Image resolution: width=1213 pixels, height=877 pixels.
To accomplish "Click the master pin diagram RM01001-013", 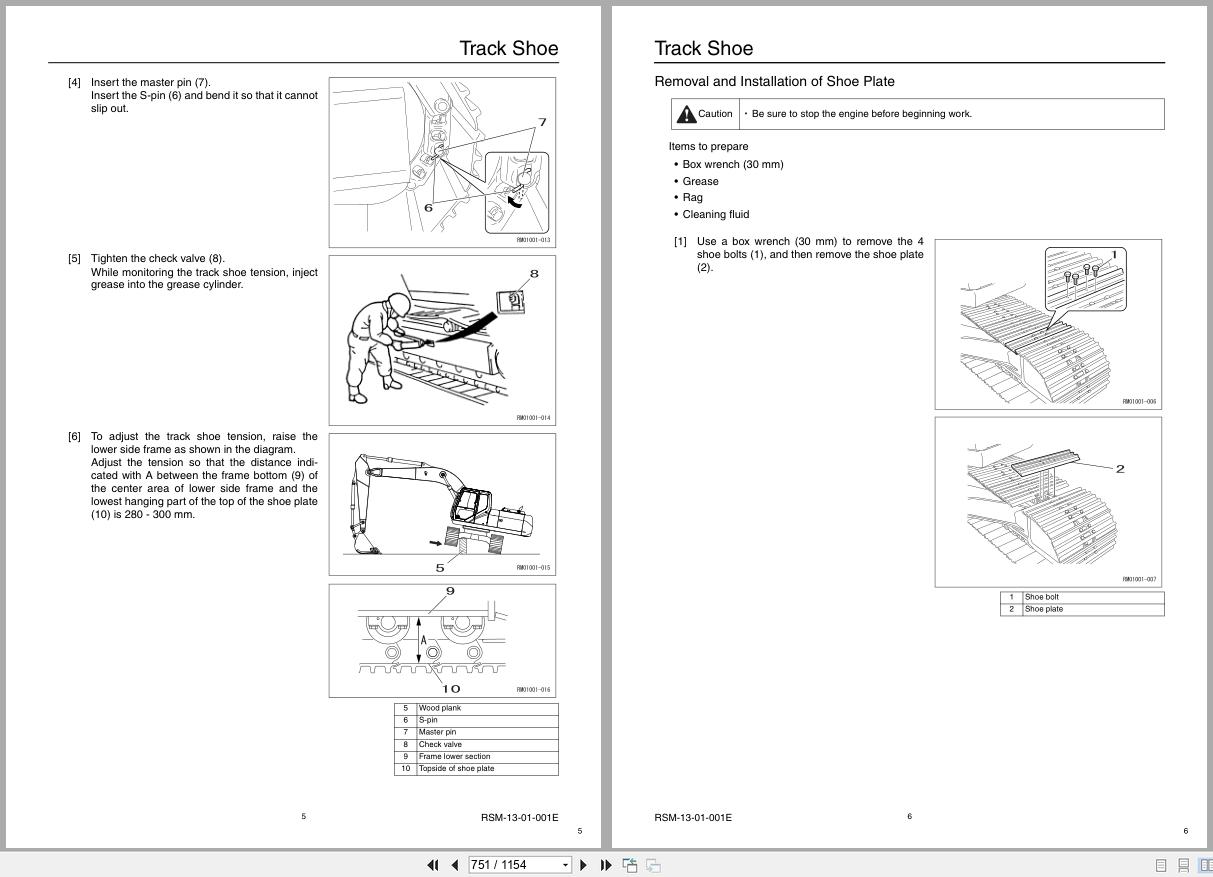I will (442, 162).
